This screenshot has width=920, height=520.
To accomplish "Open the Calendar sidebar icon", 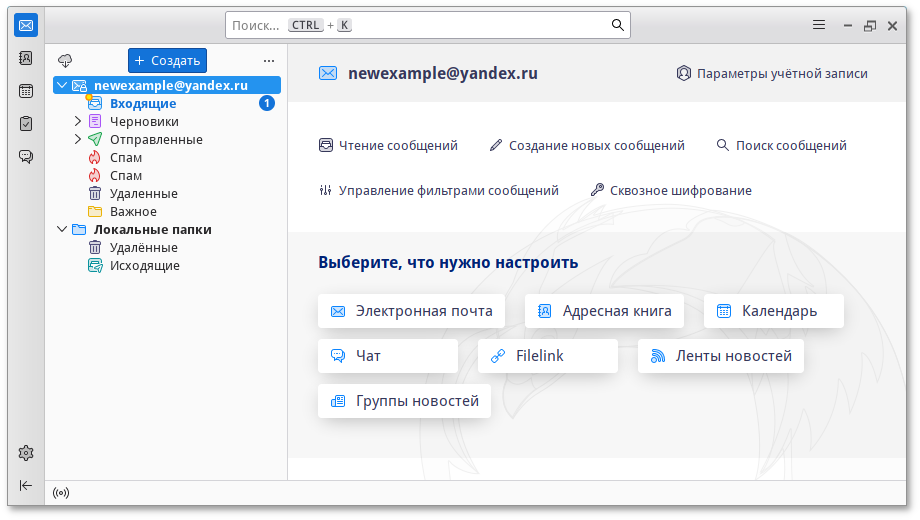I will 26,91.
